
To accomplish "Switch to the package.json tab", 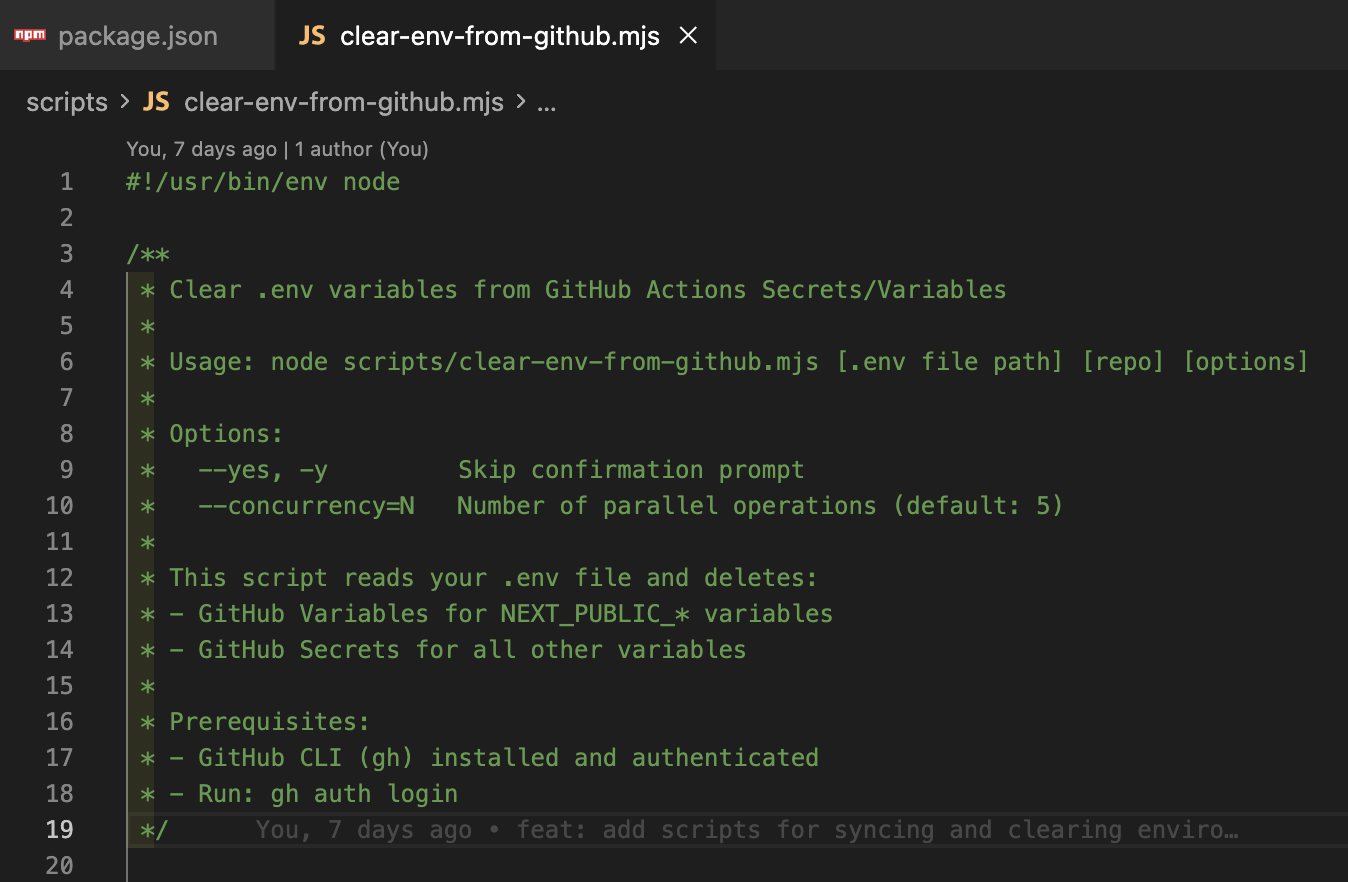I will 137,37.
